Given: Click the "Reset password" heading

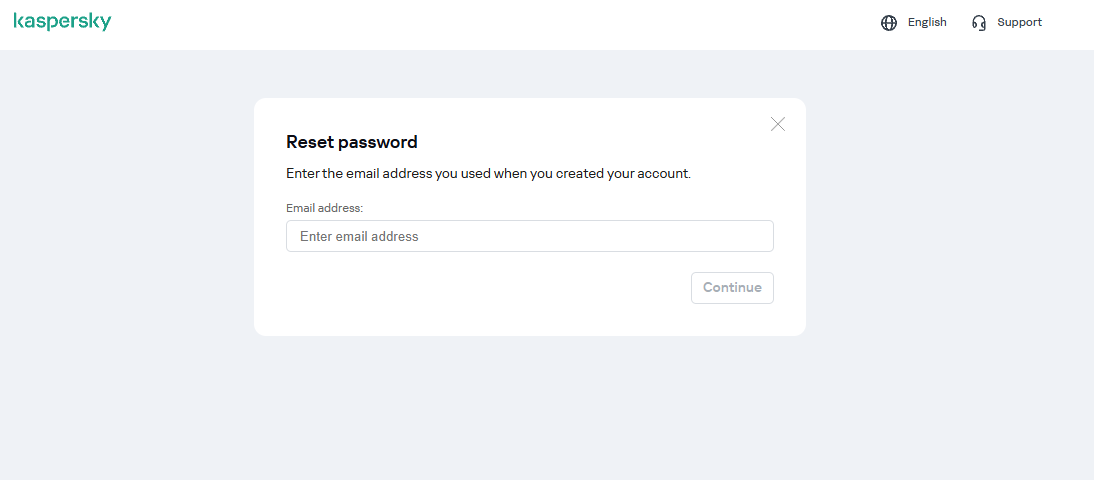Looking at the screenshot, I should coord(352,142).
